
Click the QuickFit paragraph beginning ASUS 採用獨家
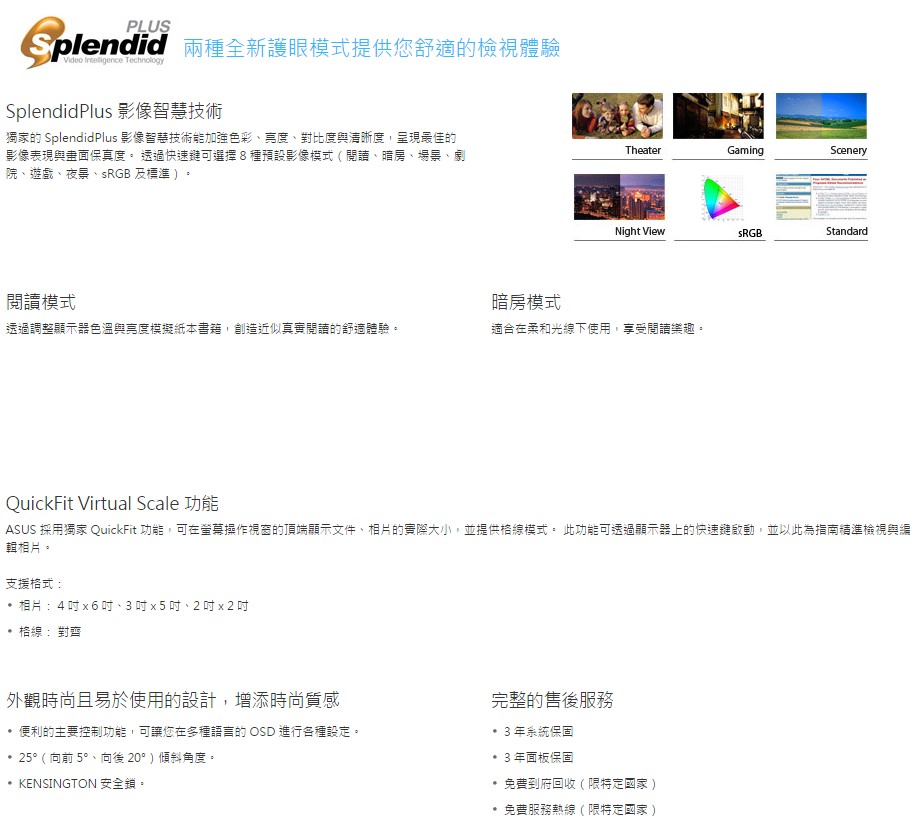click(458, 538)
